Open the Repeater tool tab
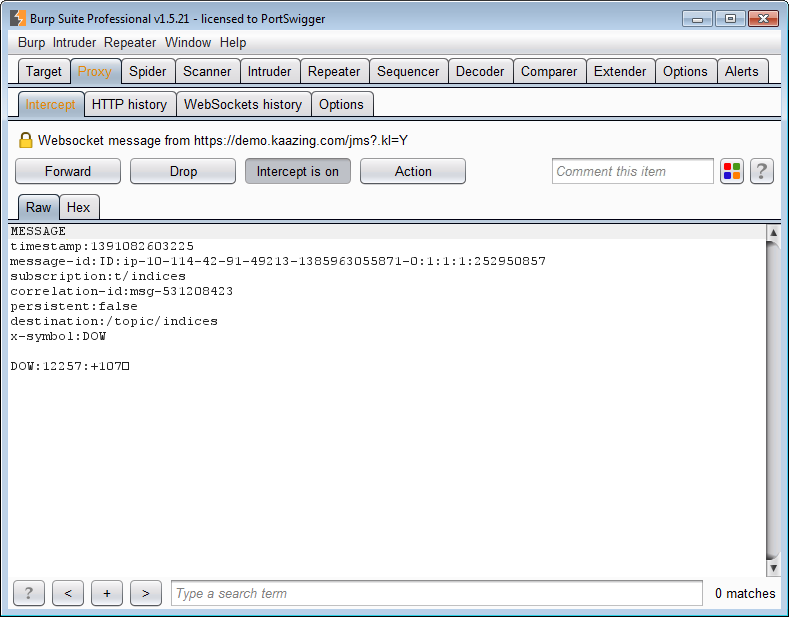 click(334, 71)
